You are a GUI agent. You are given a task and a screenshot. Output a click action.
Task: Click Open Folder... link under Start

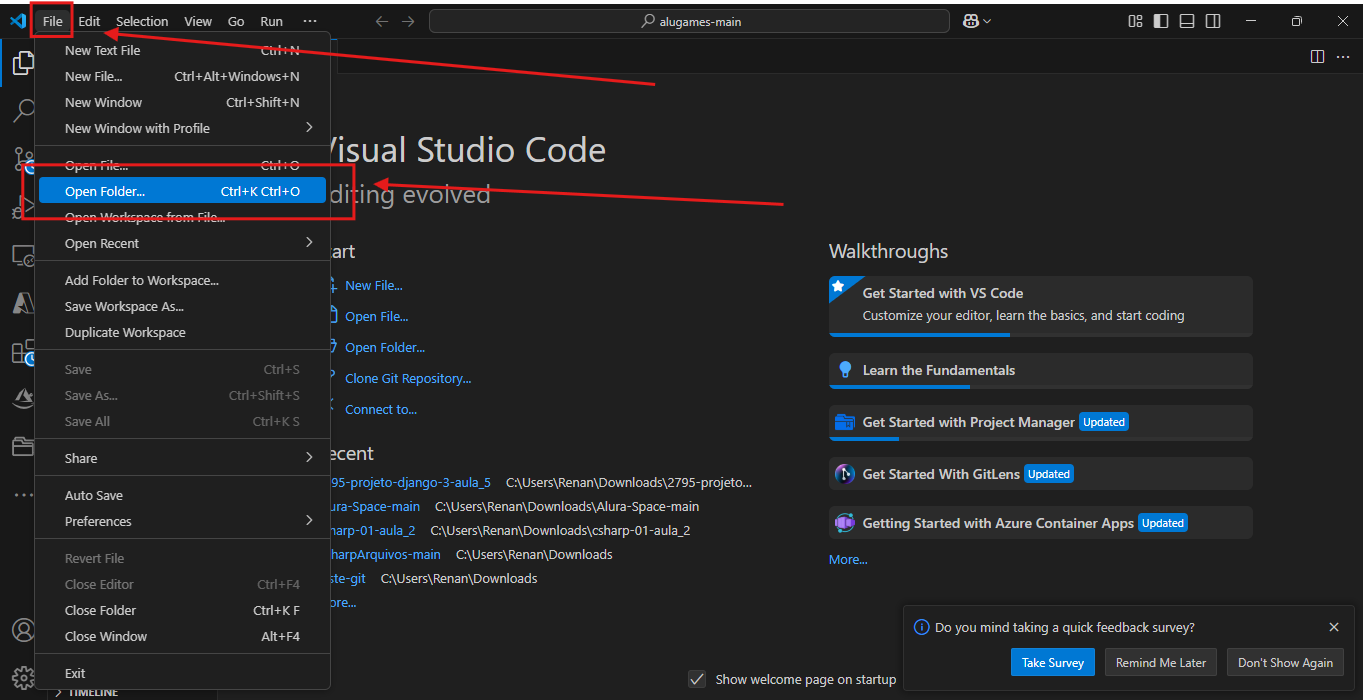385,347
